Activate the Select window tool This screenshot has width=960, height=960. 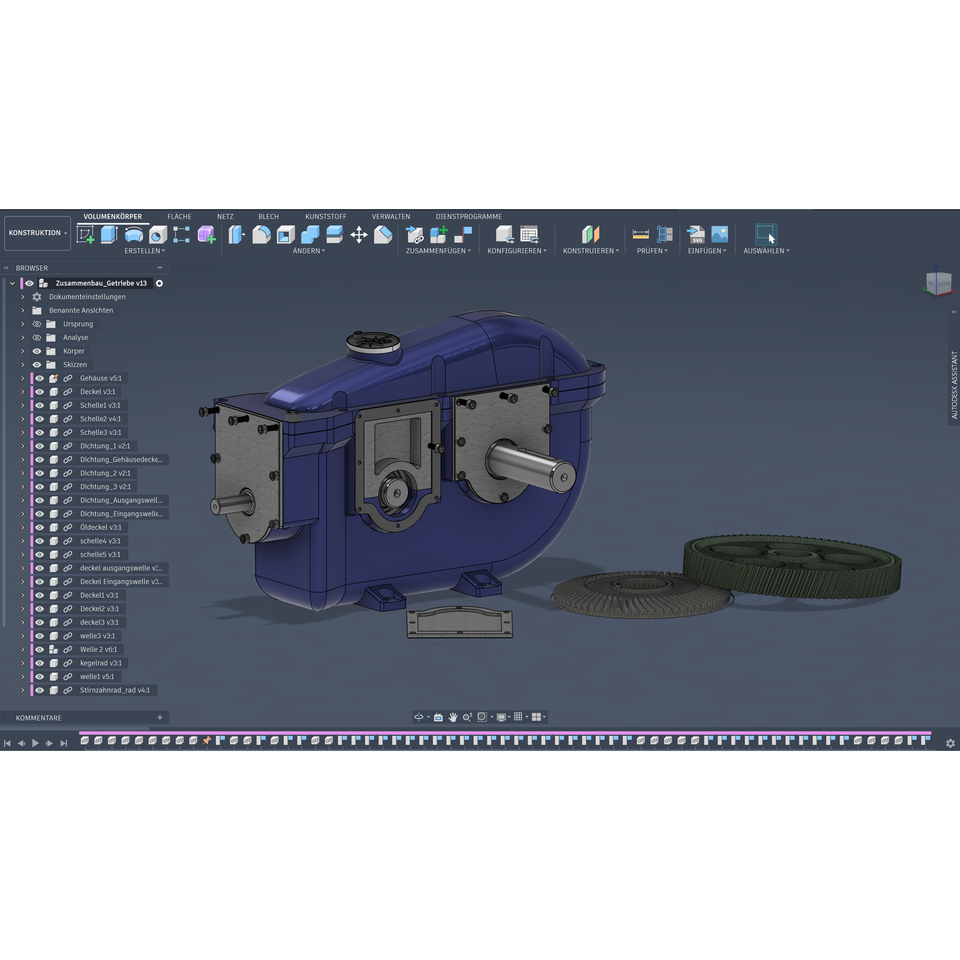tap(766, 234)
